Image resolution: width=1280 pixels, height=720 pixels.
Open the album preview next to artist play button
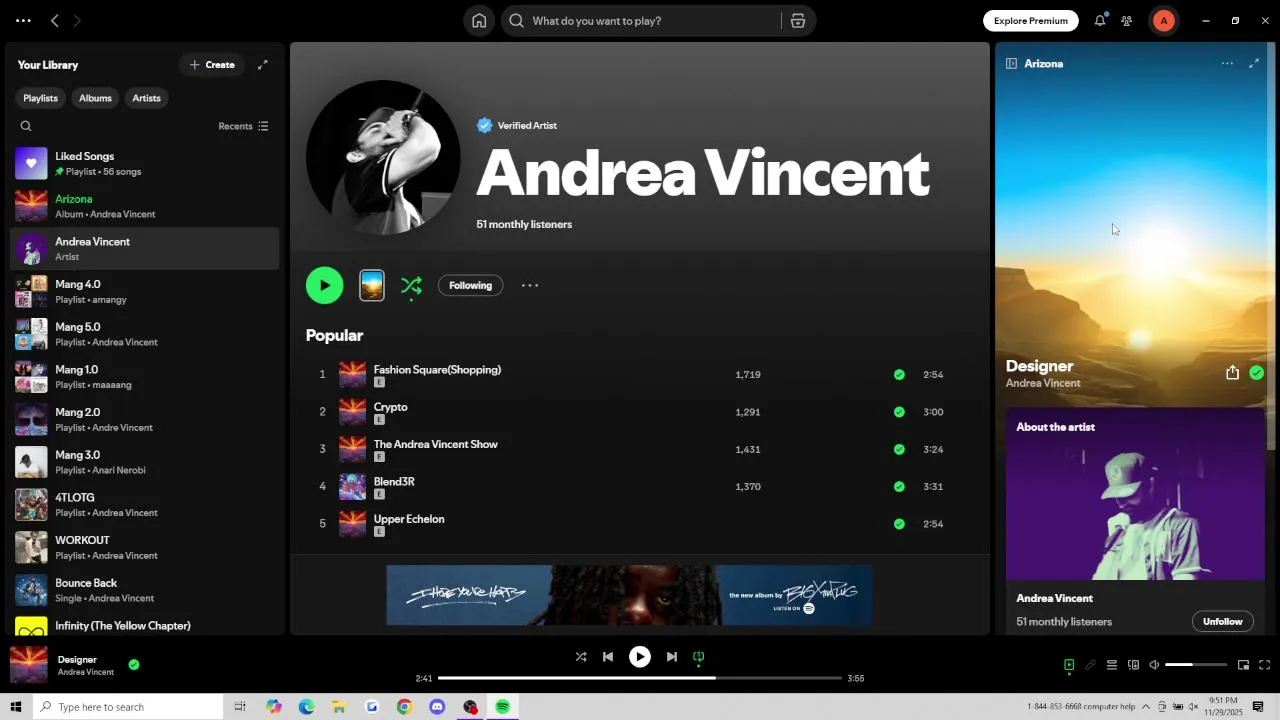coord(372,285)
